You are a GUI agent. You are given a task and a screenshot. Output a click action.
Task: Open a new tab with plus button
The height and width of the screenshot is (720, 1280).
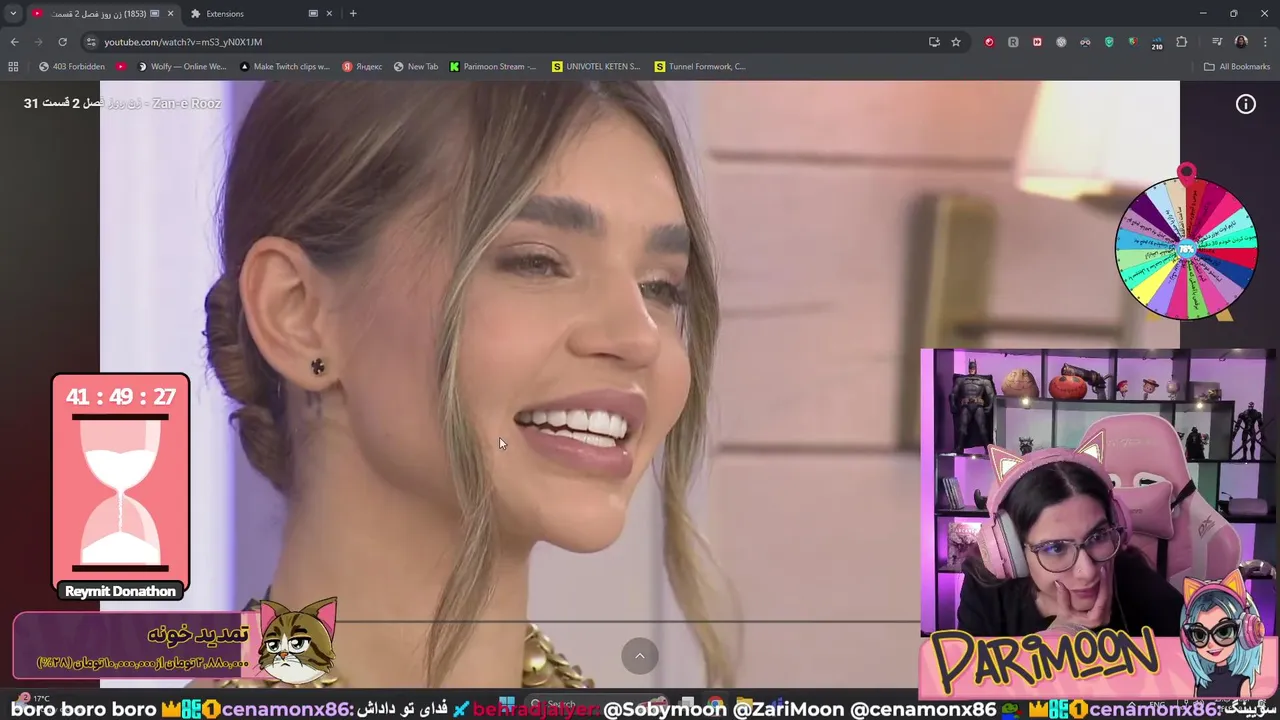[353, 13]
